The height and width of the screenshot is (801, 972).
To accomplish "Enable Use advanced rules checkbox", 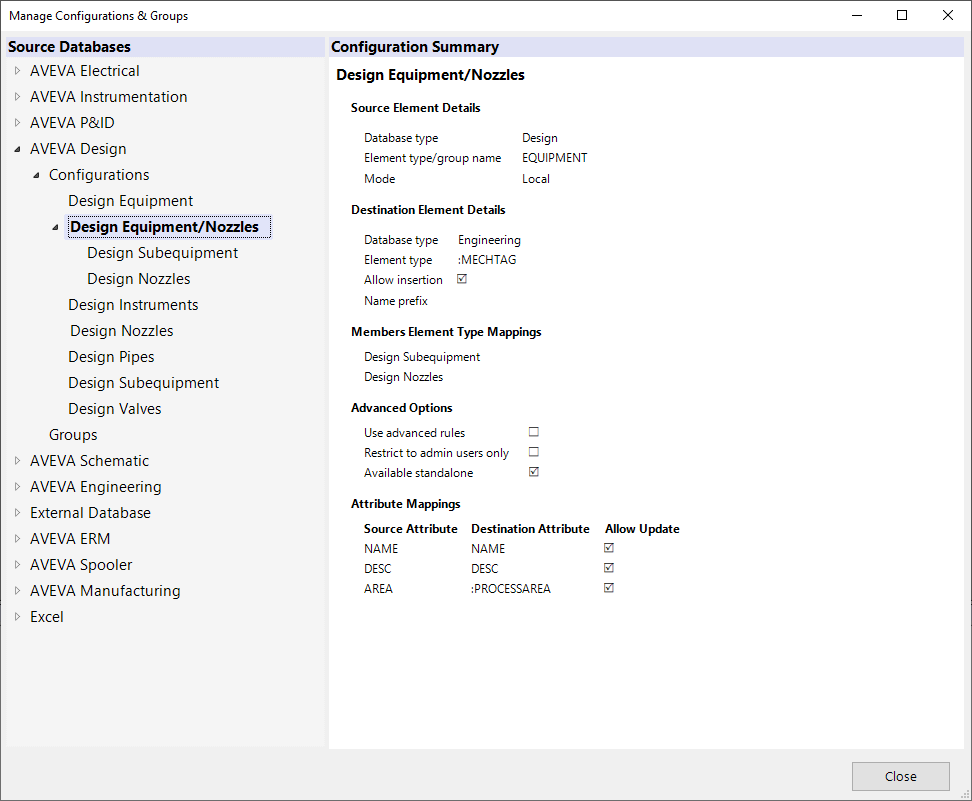I will pos(534,431).
